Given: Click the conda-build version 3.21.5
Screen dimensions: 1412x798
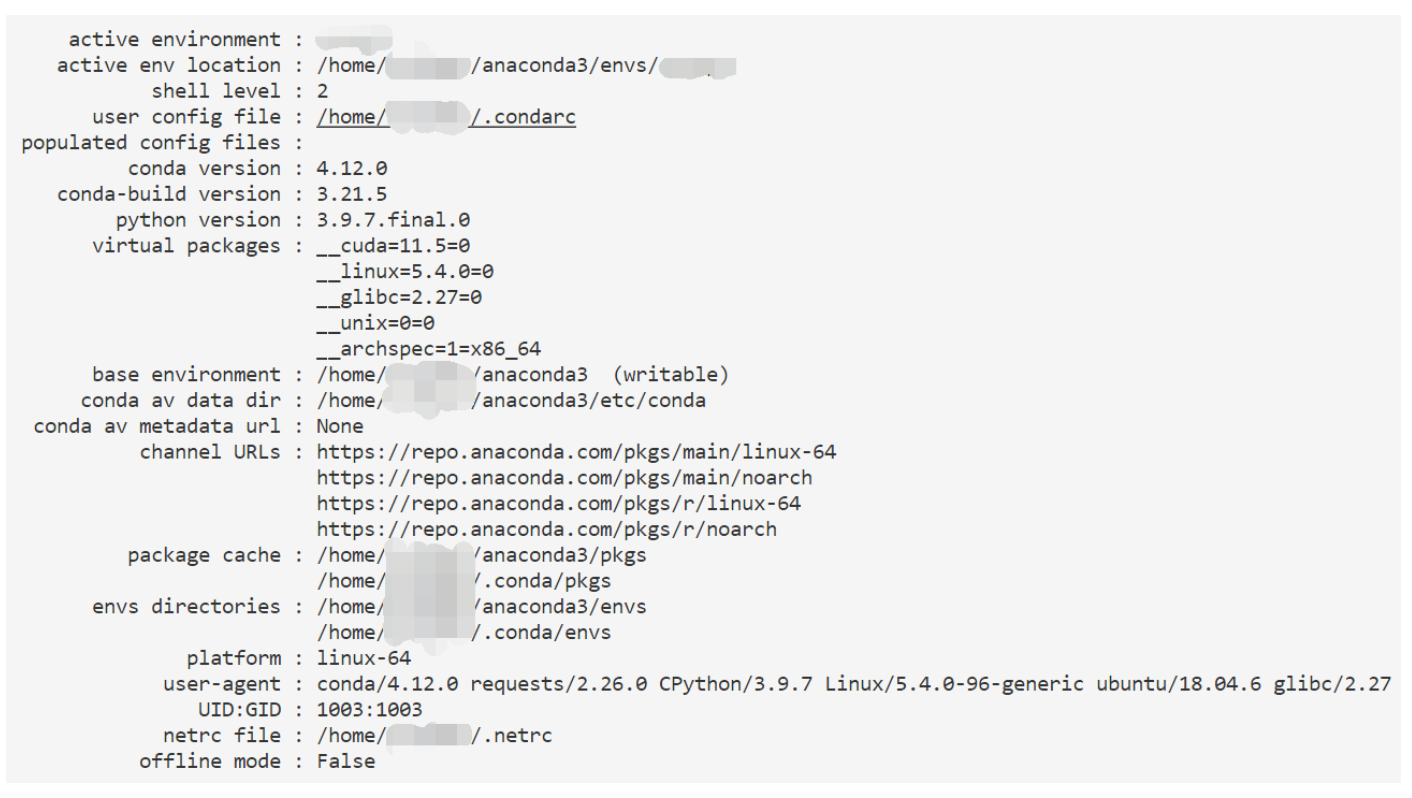Looking at the screenshot, I should tap(352, 194).
